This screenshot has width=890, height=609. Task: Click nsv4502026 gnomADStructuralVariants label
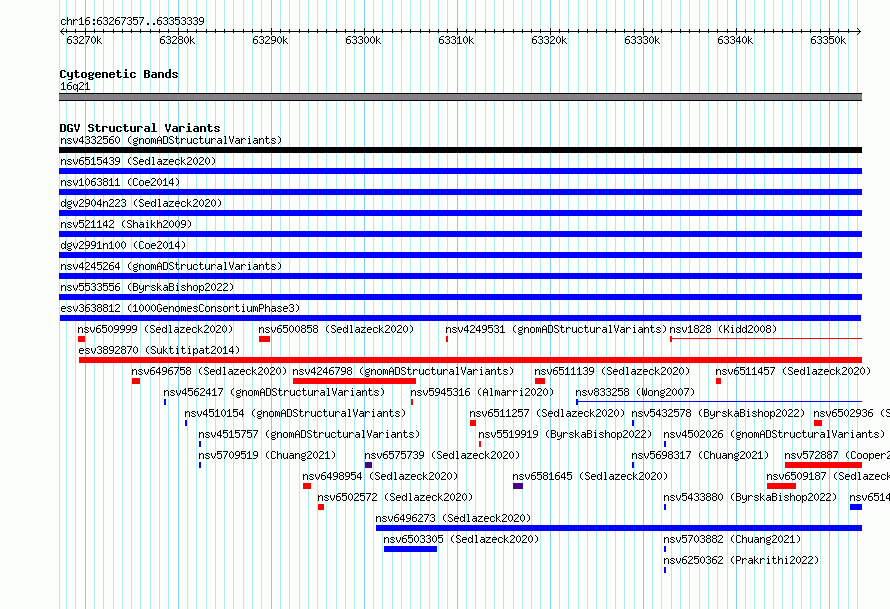(x=774, y=434)
